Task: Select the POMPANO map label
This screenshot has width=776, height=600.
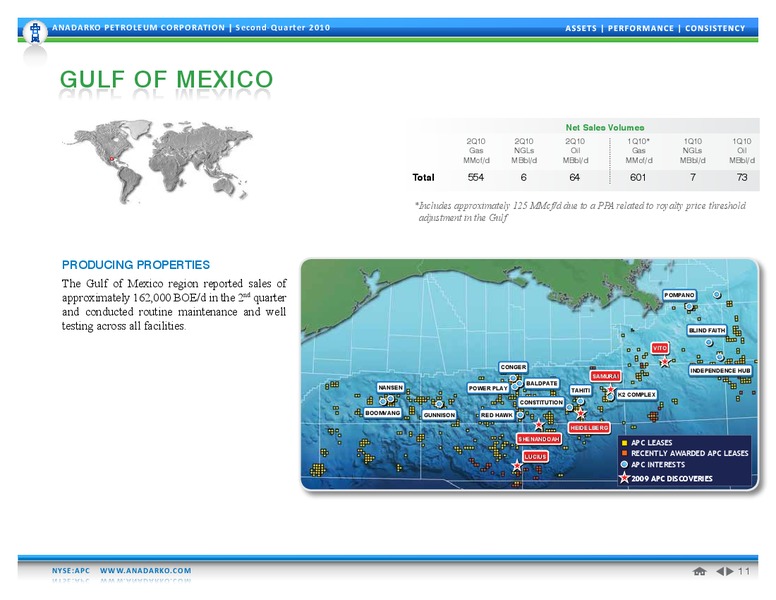Action: click(x=679, y=295)
